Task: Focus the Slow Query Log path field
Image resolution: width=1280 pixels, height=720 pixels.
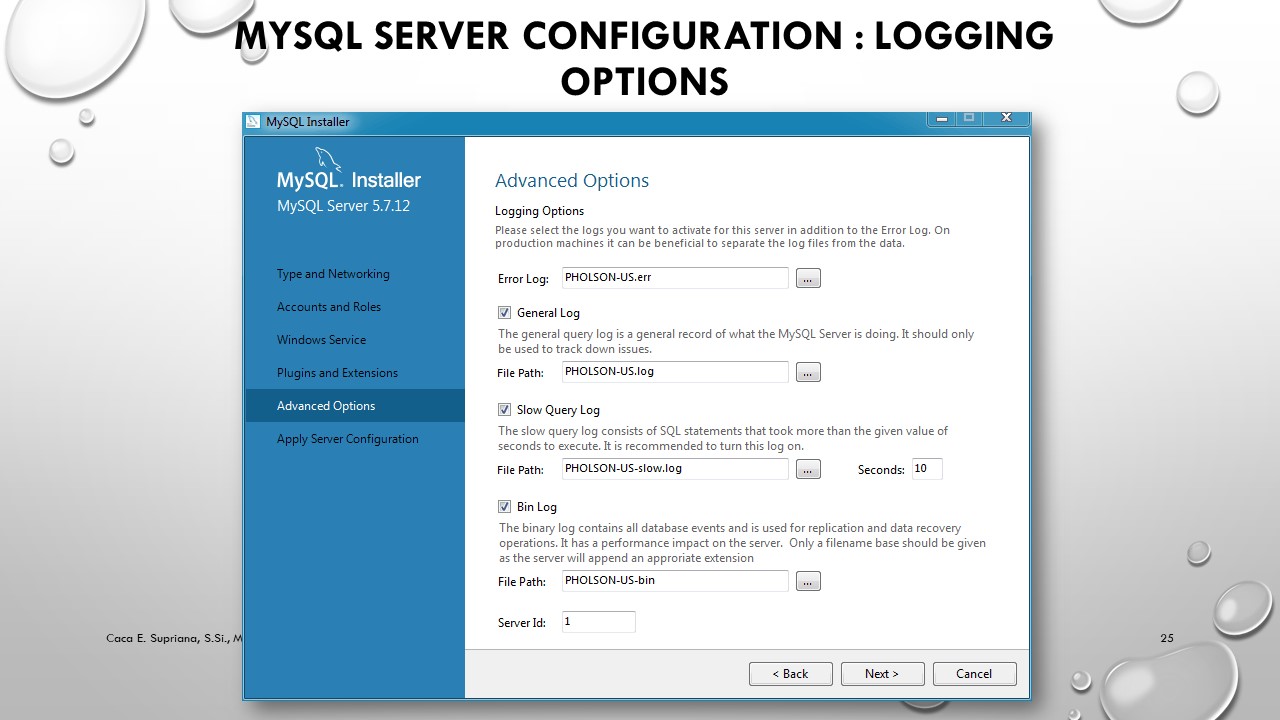Action: [675, 469]
